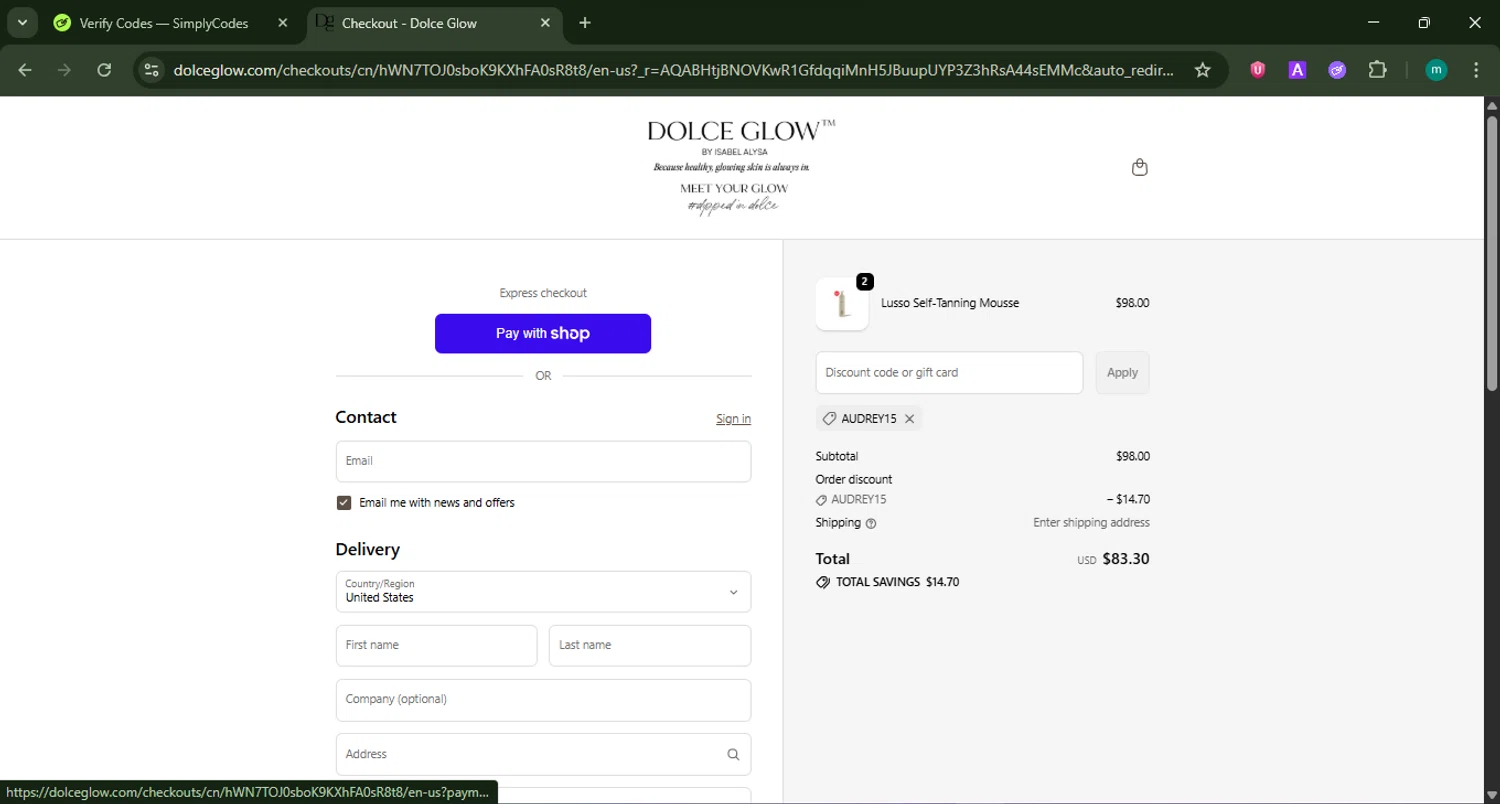Click the Sign in link
The width and height of the screenshot is (1500, 804).
733,419
